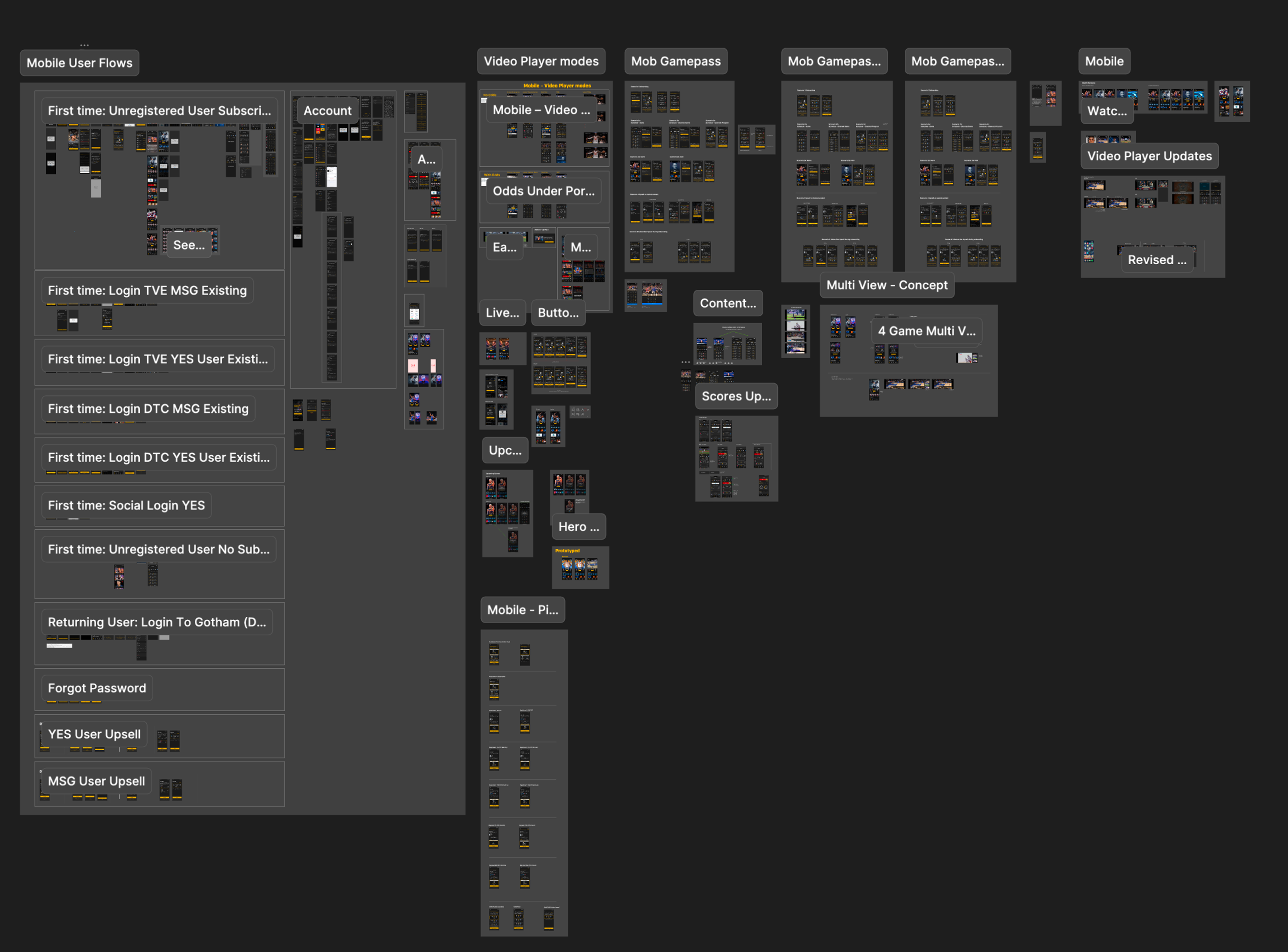The height and width of the screenshot is (952, 1288).
Task: Select the 'Mobile - Pi...' section label
Action: pos(523,610)
